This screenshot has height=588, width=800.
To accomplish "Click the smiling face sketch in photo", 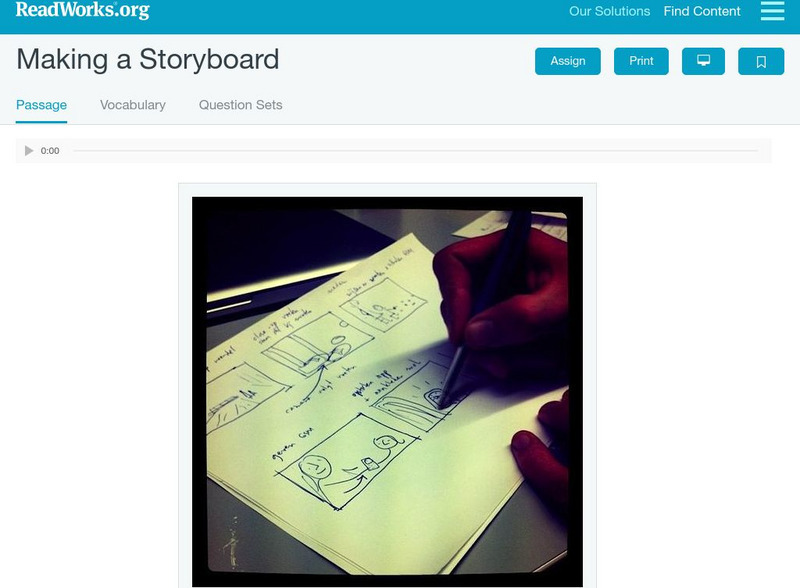I will pyautogui.click(x=314, y=466).
